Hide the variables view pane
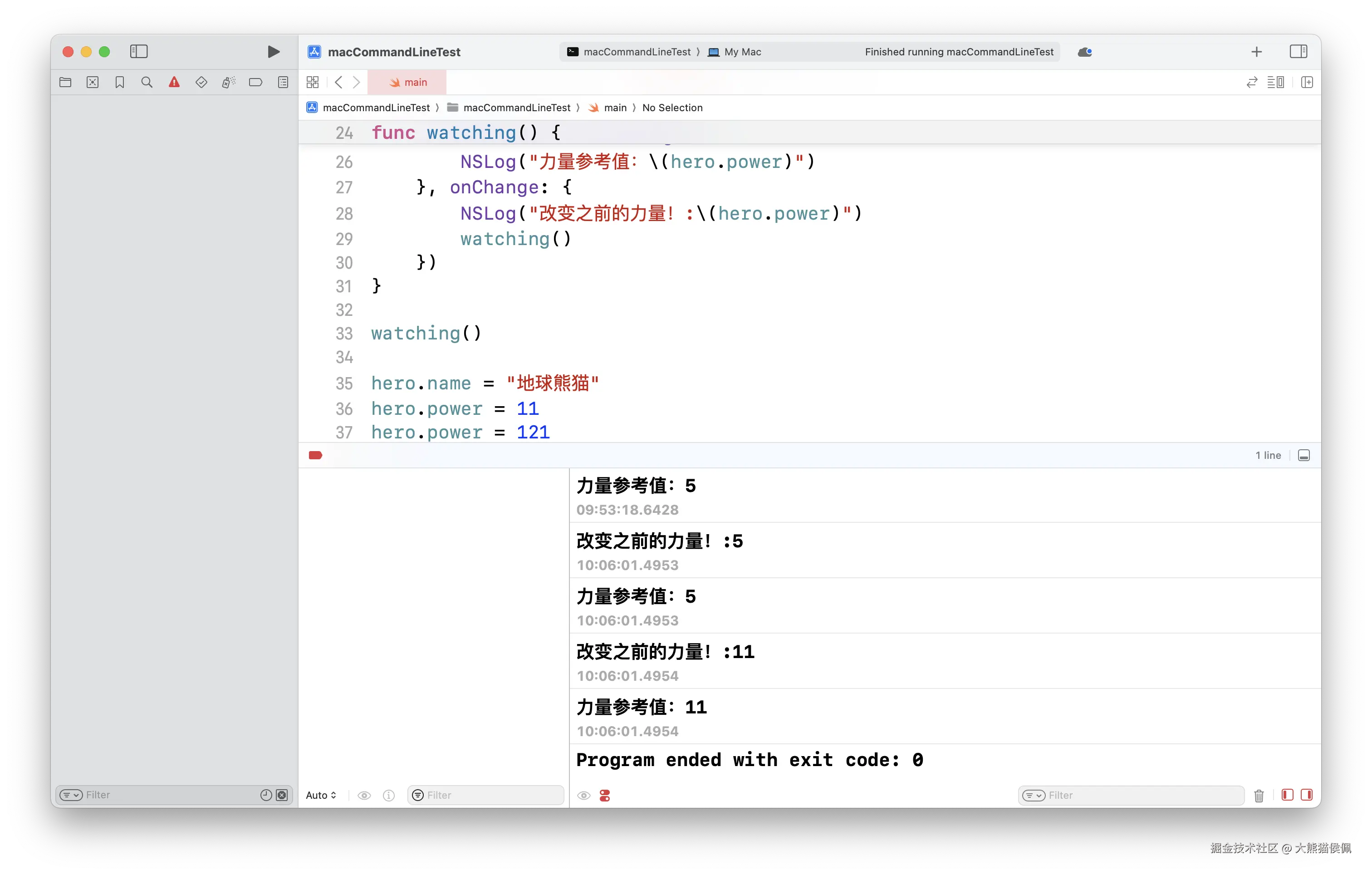The image size is (1372, 875). [1287, 795]
